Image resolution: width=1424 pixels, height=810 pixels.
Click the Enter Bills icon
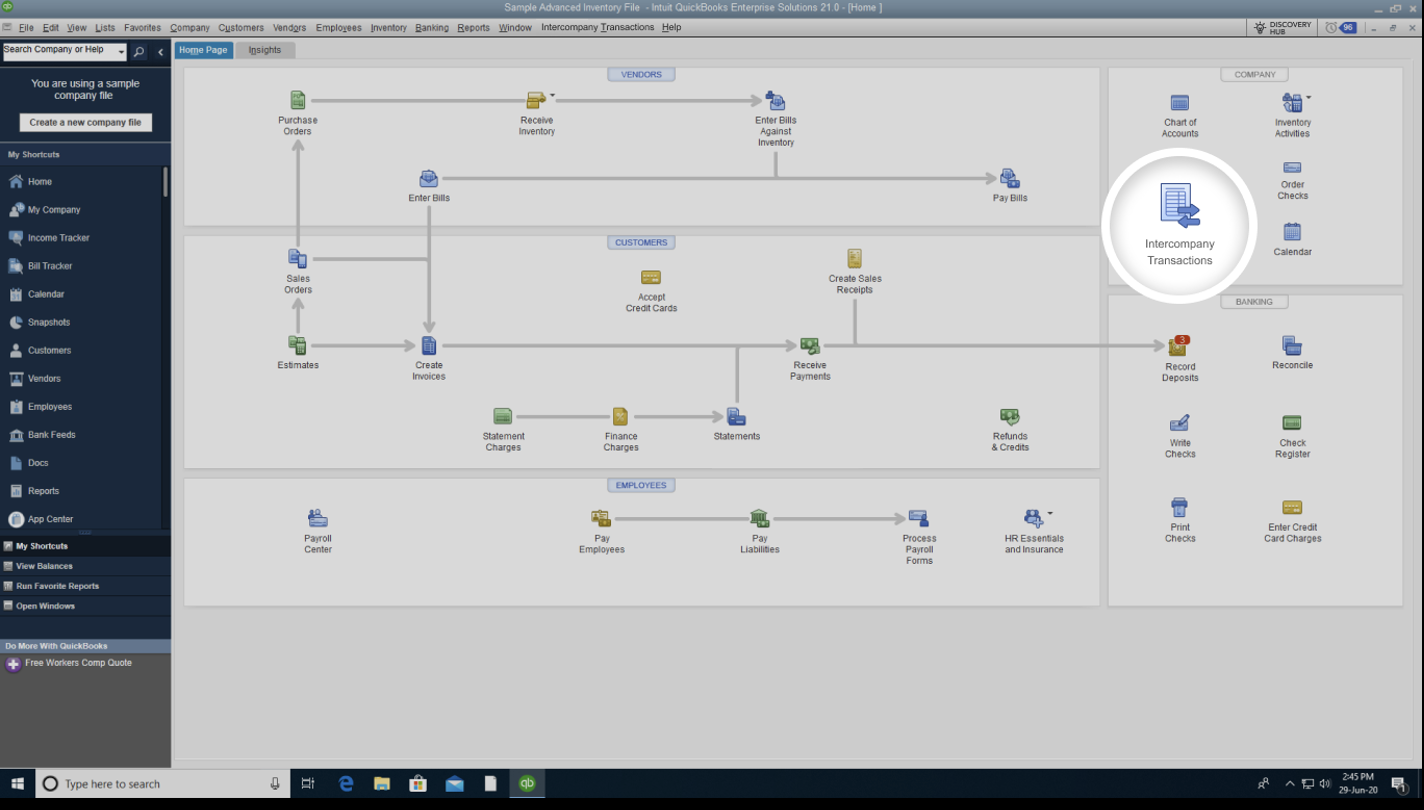(429, 179)
